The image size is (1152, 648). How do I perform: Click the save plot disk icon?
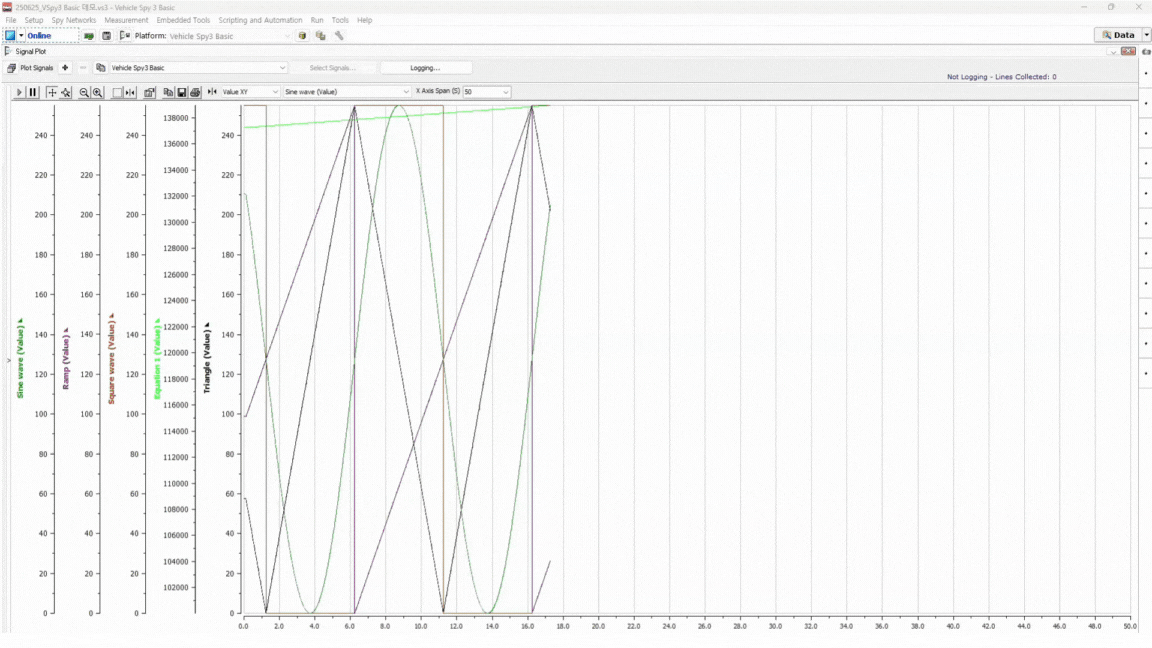tap(182, 92)
